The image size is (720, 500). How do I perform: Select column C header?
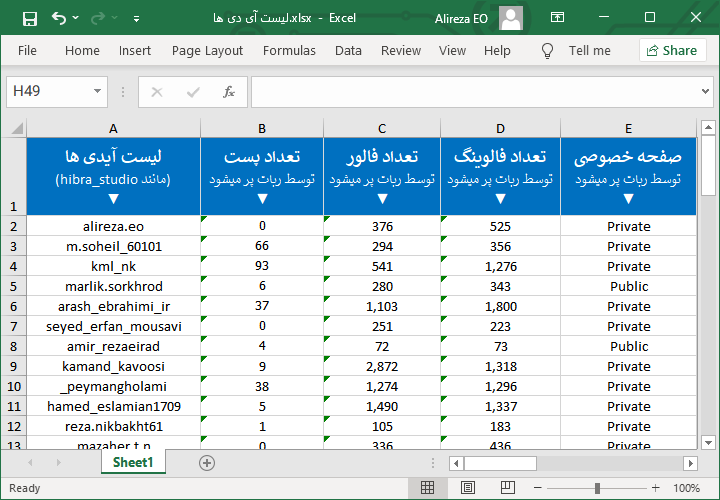(x=382, y=128)
